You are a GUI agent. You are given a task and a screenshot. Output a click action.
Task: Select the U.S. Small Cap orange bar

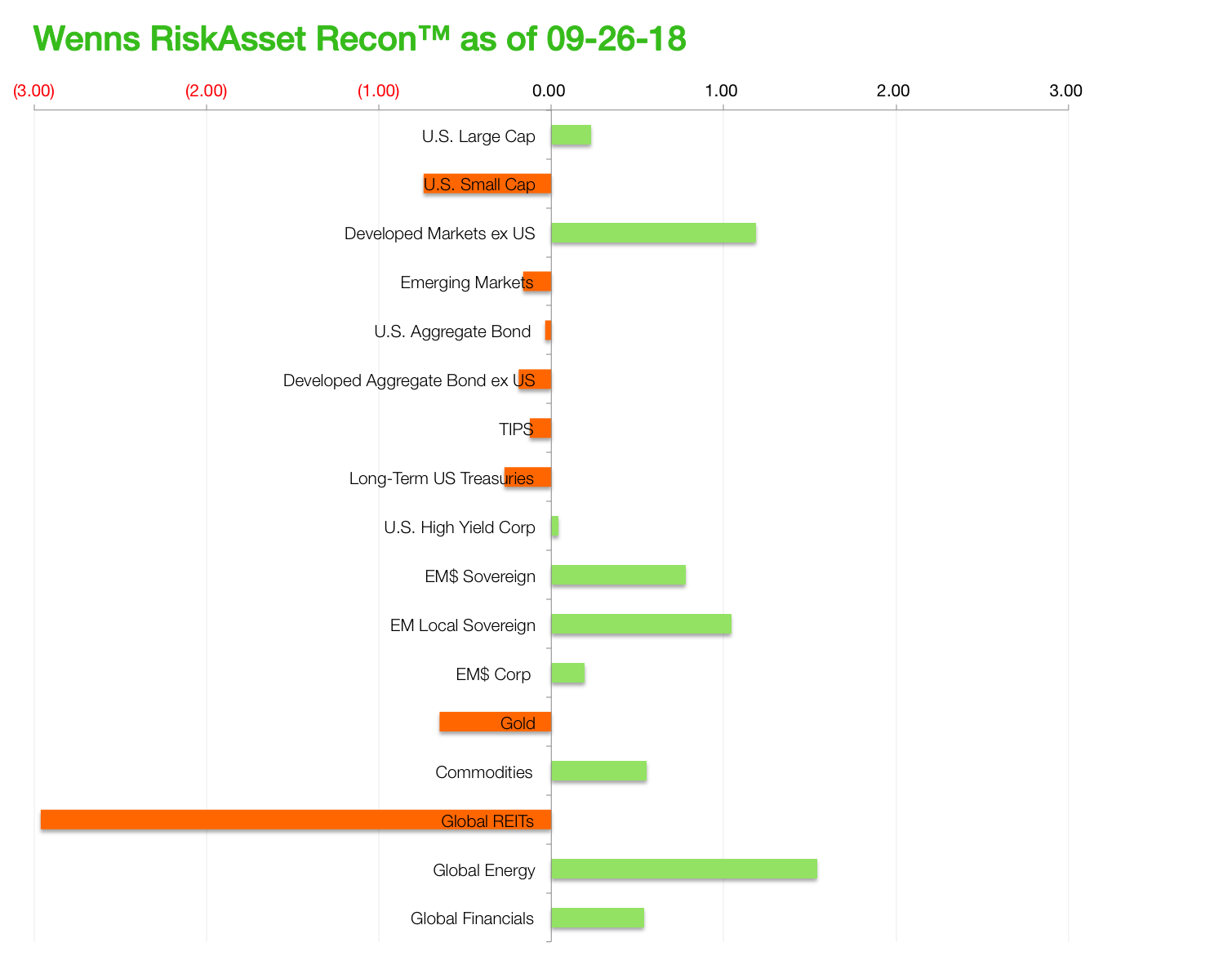[487, 184]
